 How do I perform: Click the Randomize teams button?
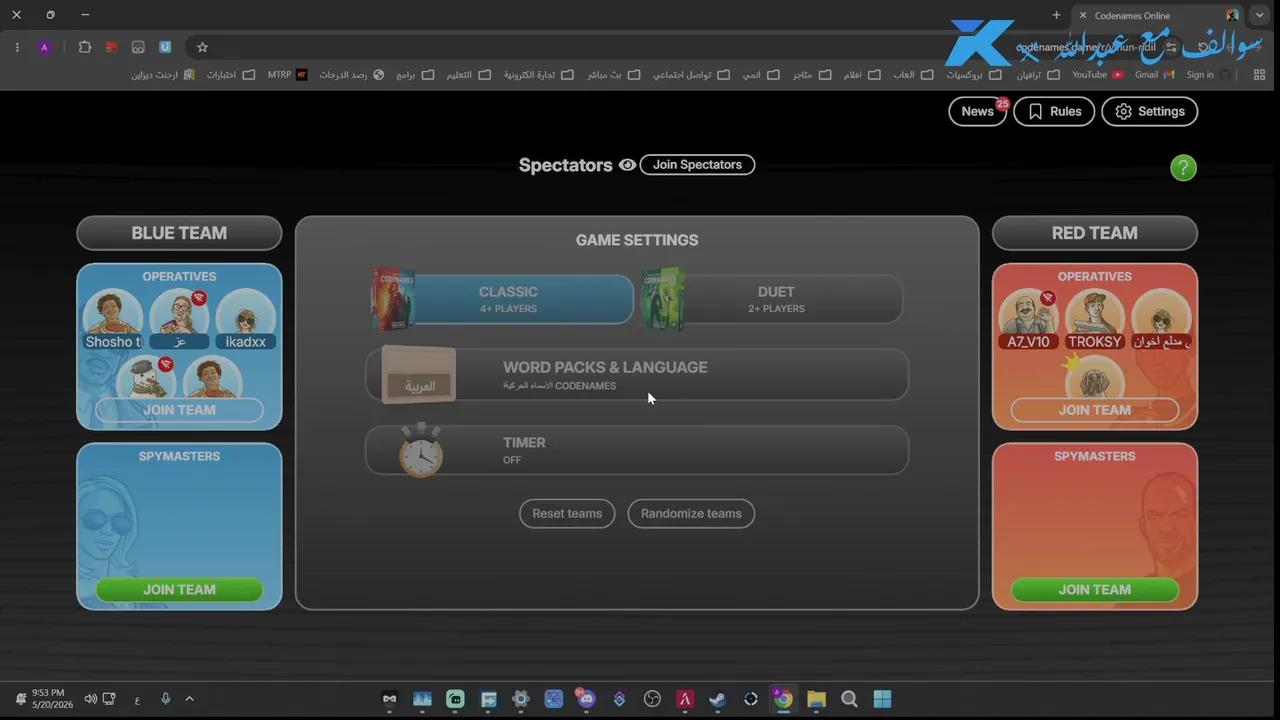691,513
